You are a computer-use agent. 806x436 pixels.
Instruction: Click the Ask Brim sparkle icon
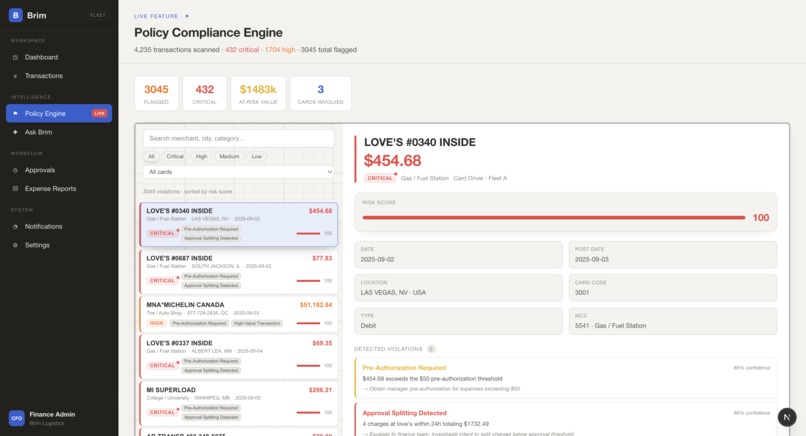[x=15, y=132]
